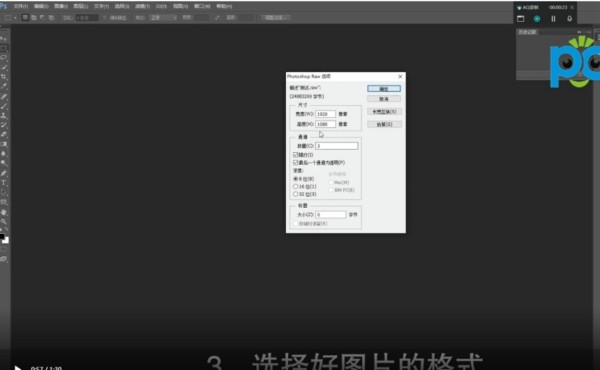Swap width and height icon in options bar
This screenshot has width=600, height=370.
click(217, 18)
